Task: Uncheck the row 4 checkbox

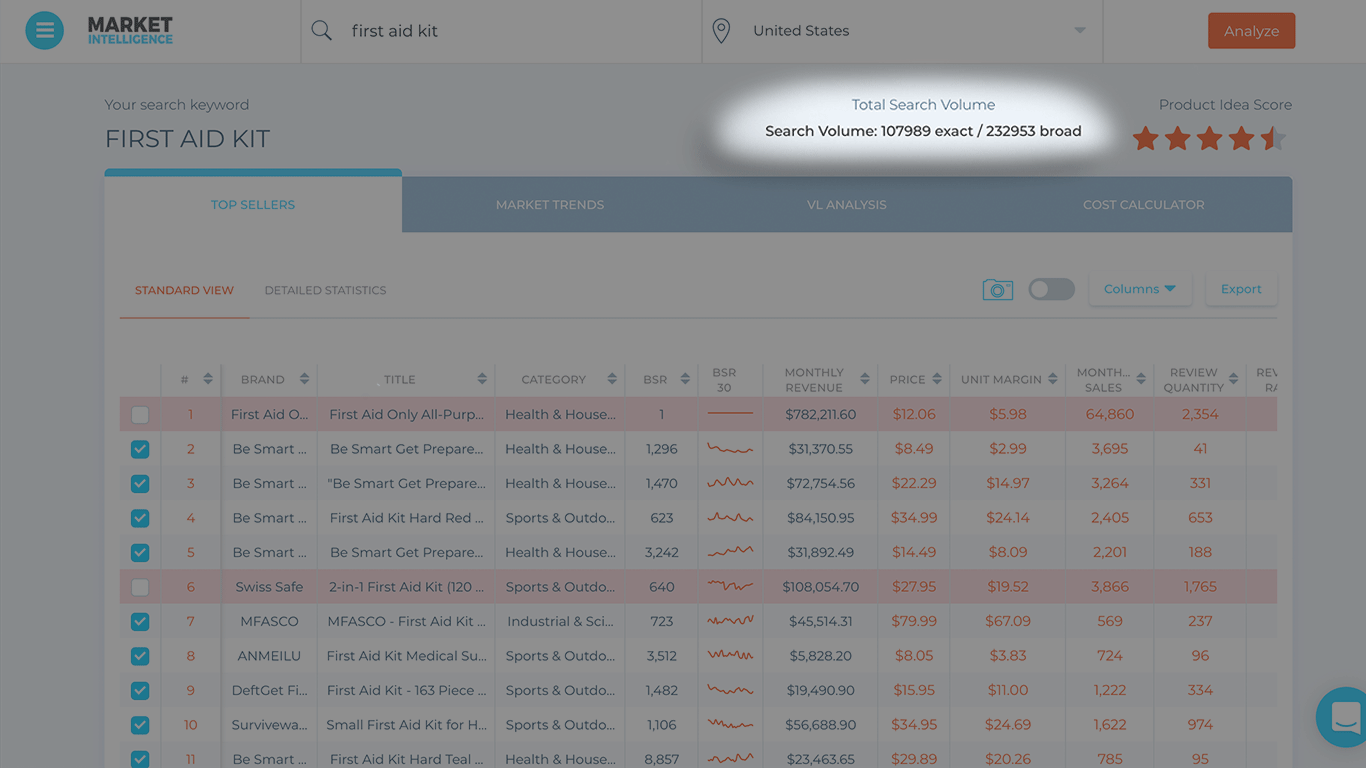Action: [x=140, y=518]
